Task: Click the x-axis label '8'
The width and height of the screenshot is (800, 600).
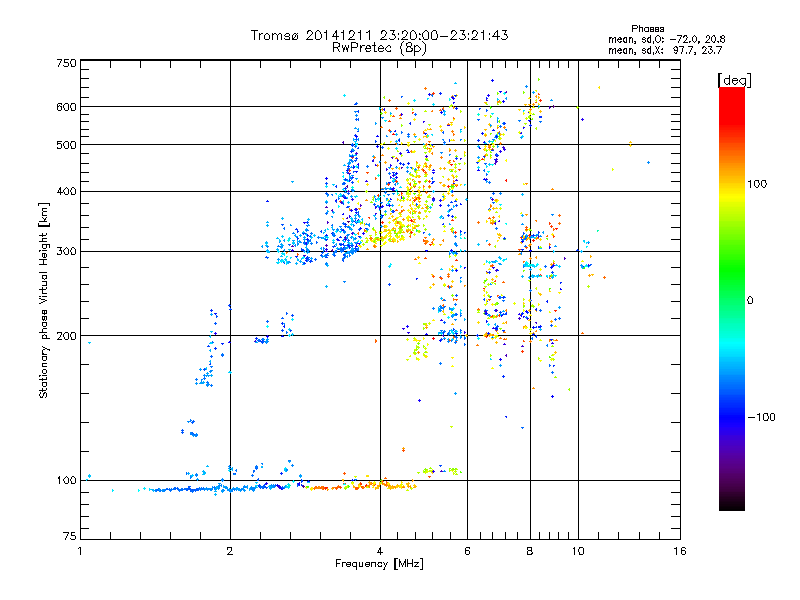Action: click(x=530, y=551)
